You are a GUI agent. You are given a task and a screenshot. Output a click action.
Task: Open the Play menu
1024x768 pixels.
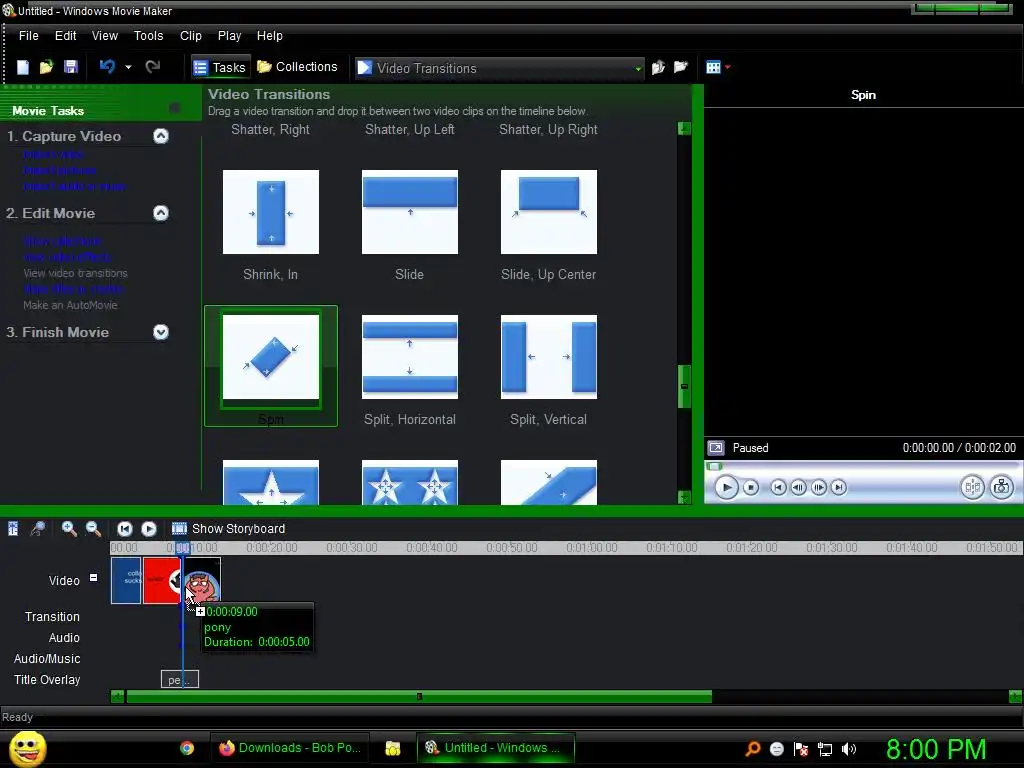point(229,36)
